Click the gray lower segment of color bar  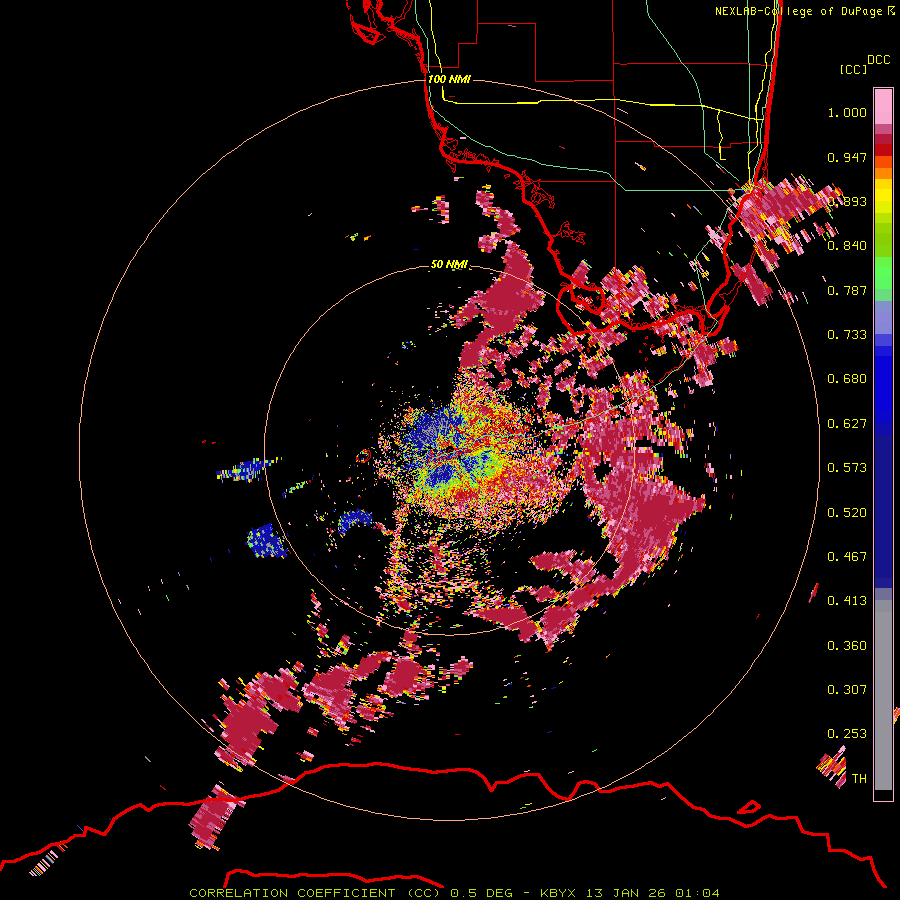tap(883, 695)
